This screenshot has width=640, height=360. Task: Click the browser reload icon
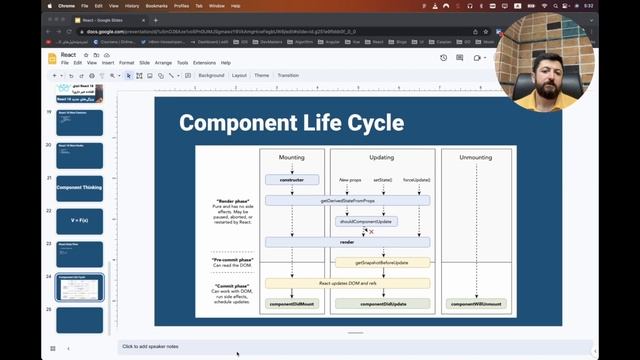click(x=69, y=31)
